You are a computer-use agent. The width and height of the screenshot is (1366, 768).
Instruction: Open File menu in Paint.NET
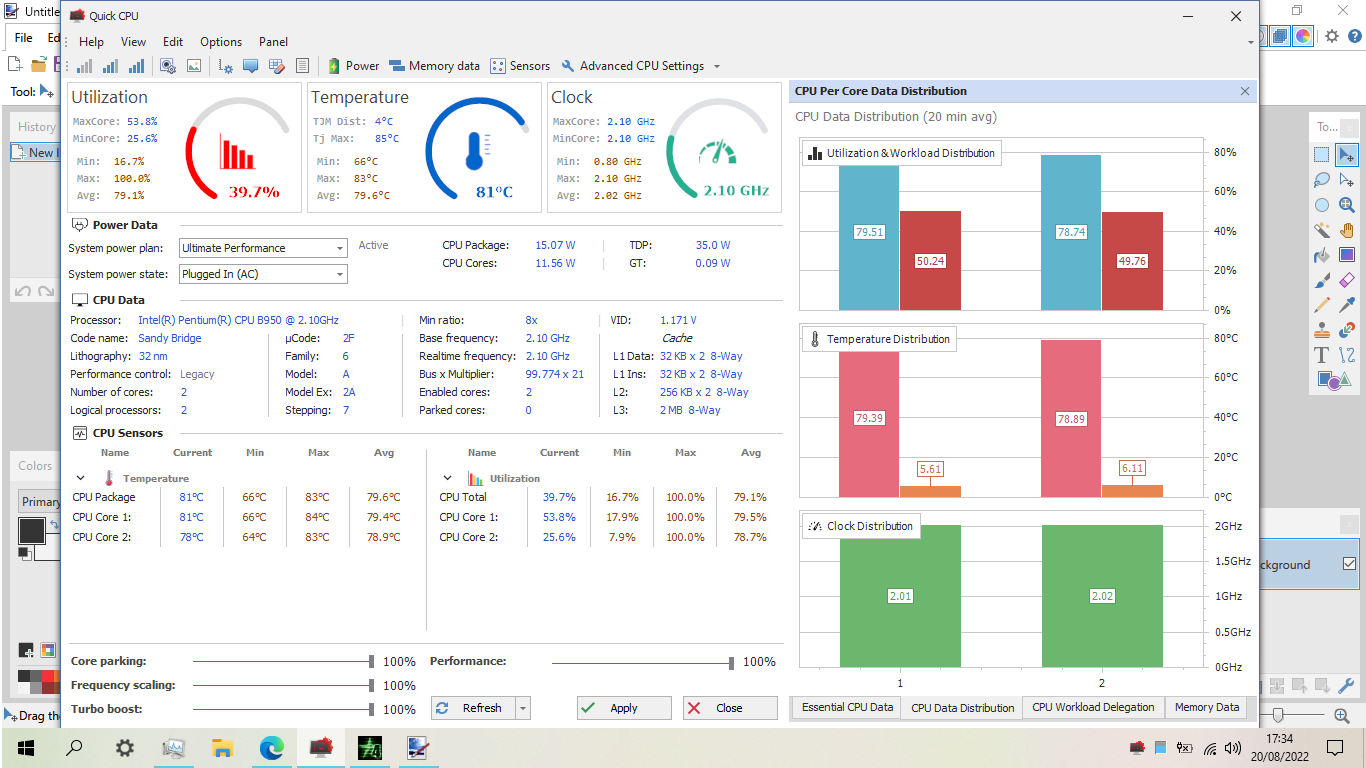(23, 37)
